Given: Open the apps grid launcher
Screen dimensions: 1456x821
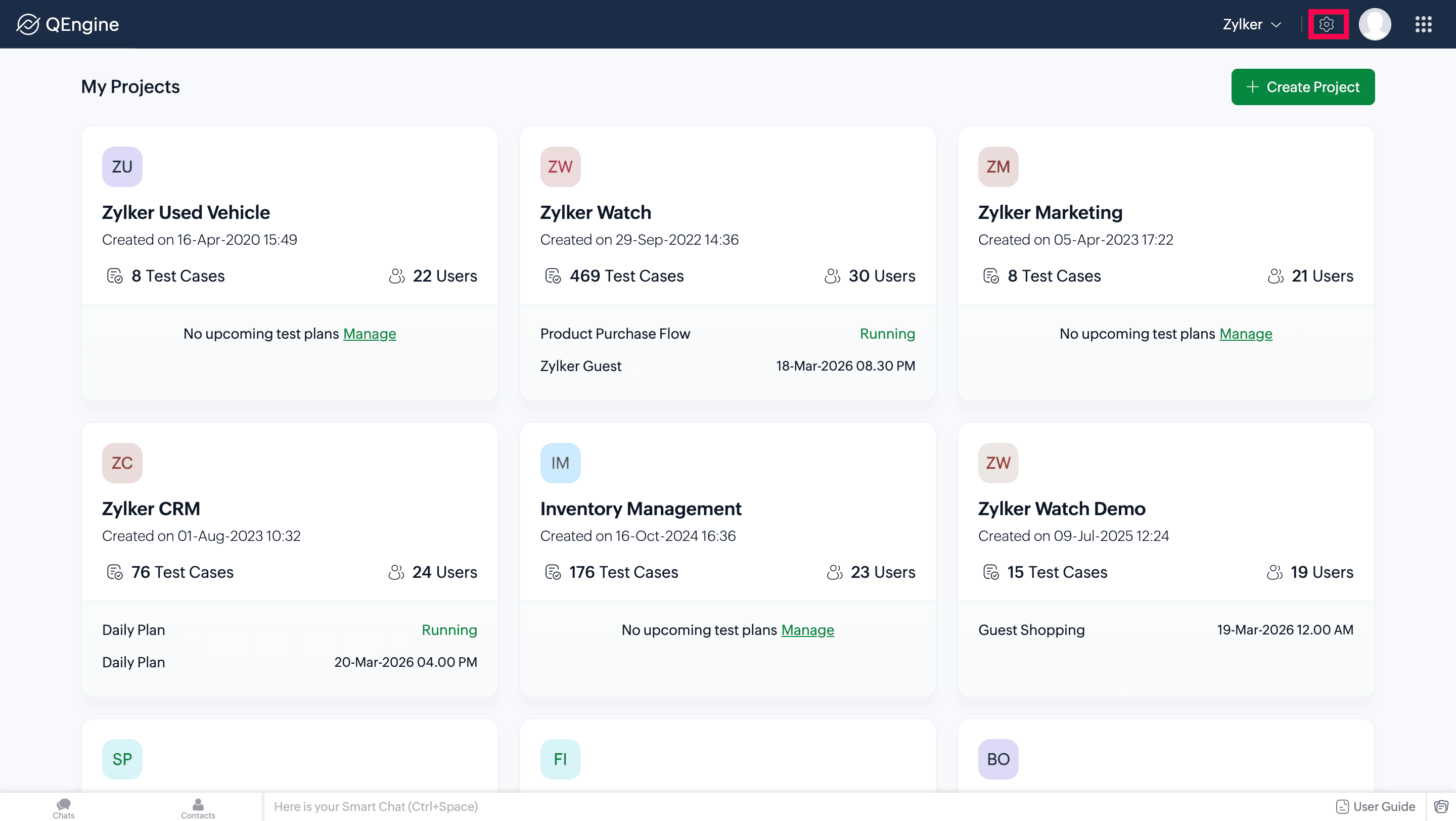Looking at the screenshot, I should [x=1423, y=24].
